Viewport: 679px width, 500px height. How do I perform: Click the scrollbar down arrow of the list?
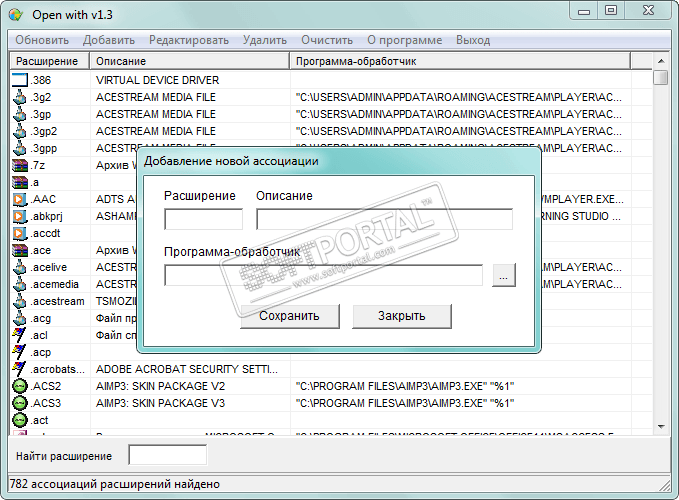pos(661,427)
